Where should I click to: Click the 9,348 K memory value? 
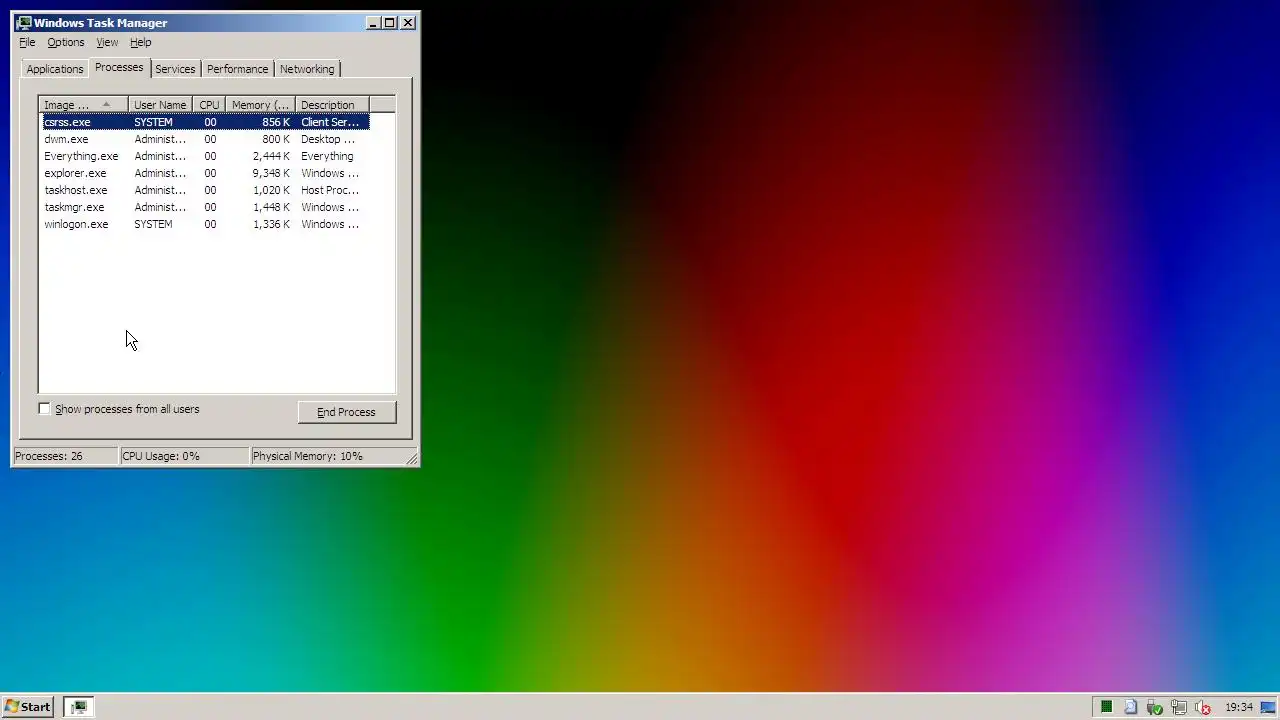click(271, 173)
